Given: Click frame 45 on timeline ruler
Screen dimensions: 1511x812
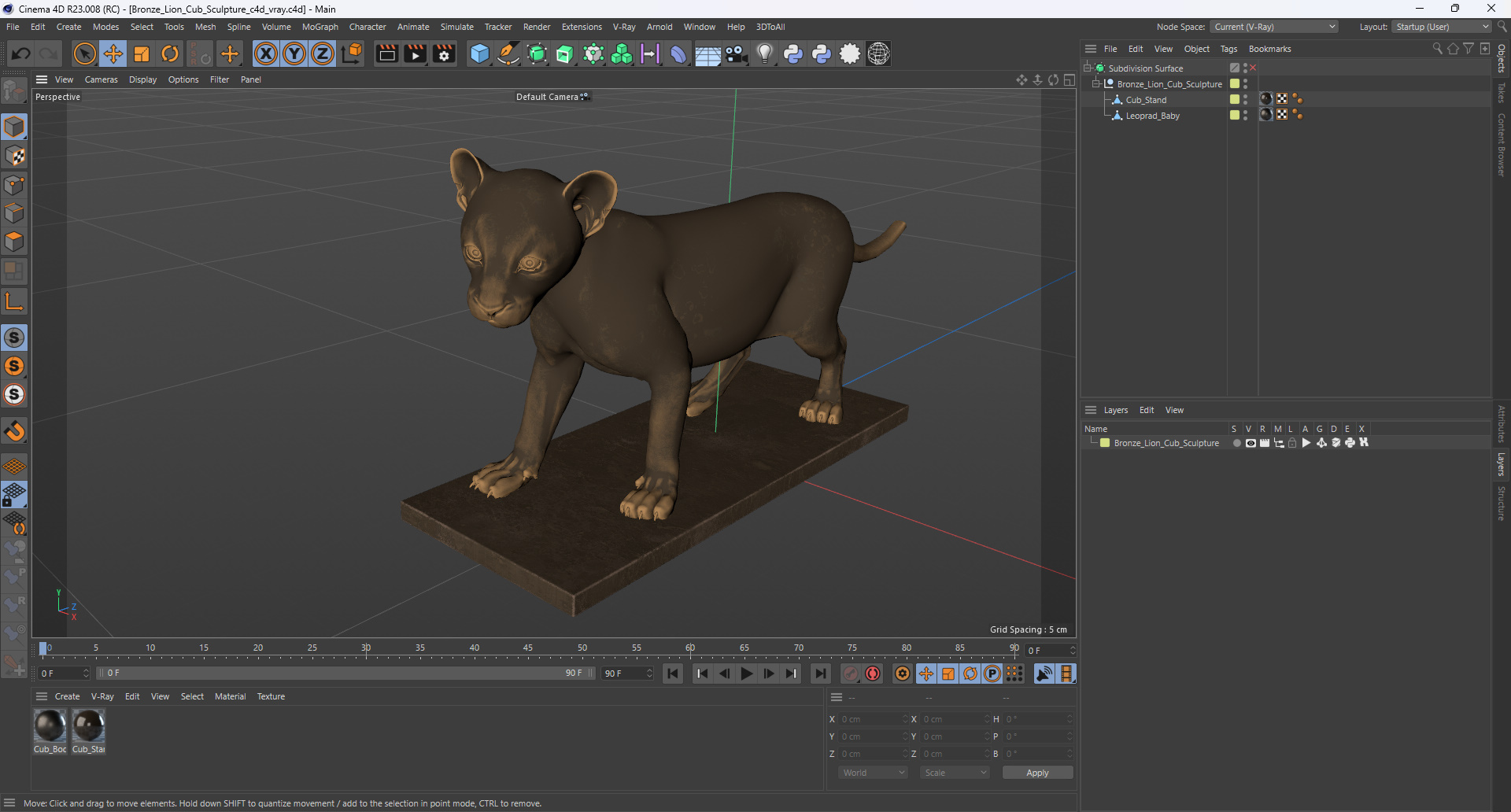Looking at the screenshot, I should click(528, 649).
